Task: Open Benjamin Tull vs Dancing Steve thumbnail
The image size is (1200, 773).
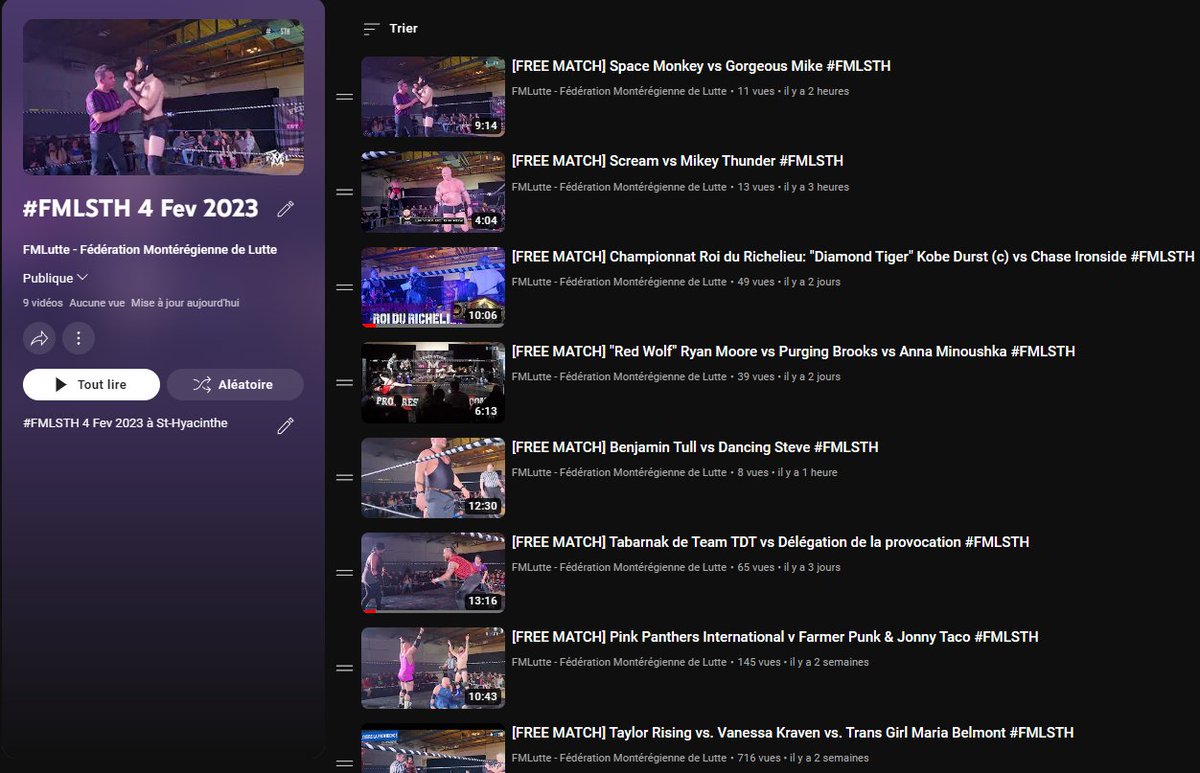Action: 433,478
